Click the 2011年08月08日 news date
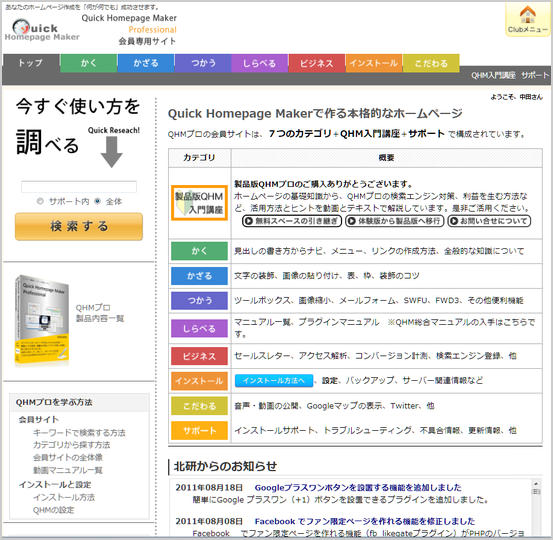553x540 pixels. click(x=209, y=521)
